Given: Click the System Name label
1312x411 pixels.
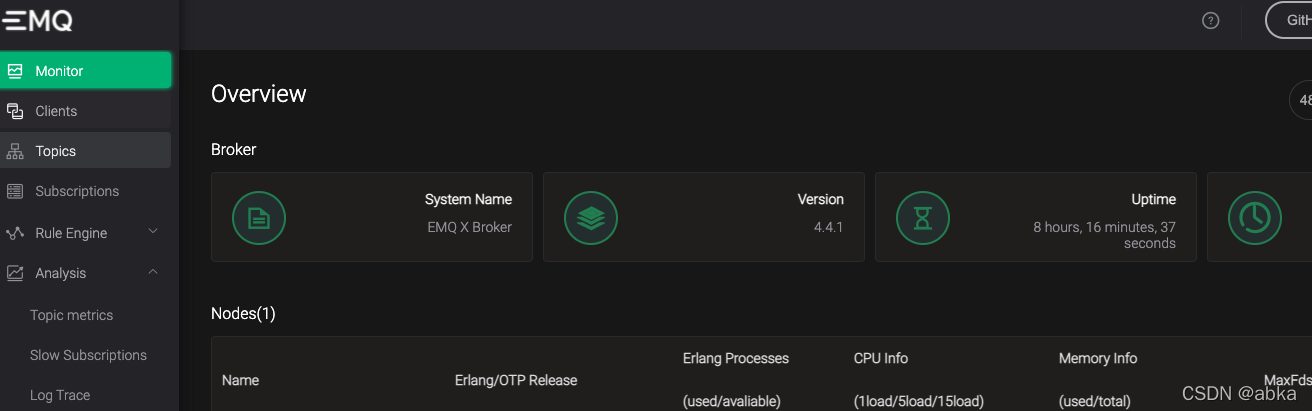Looking at the screenshot, I should [x=468, y=199].
